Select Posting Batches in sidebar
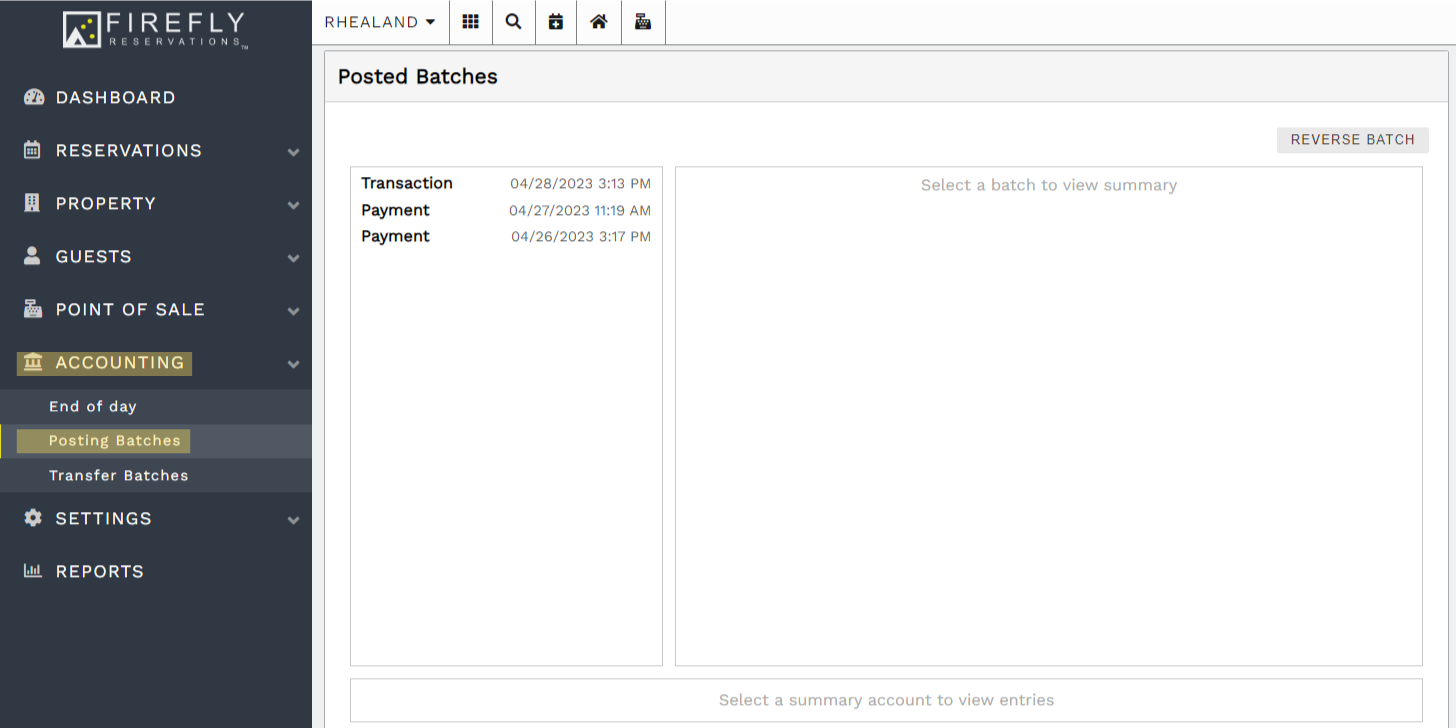This screenshot has width=1456, height=728. (x=114, y=441)
